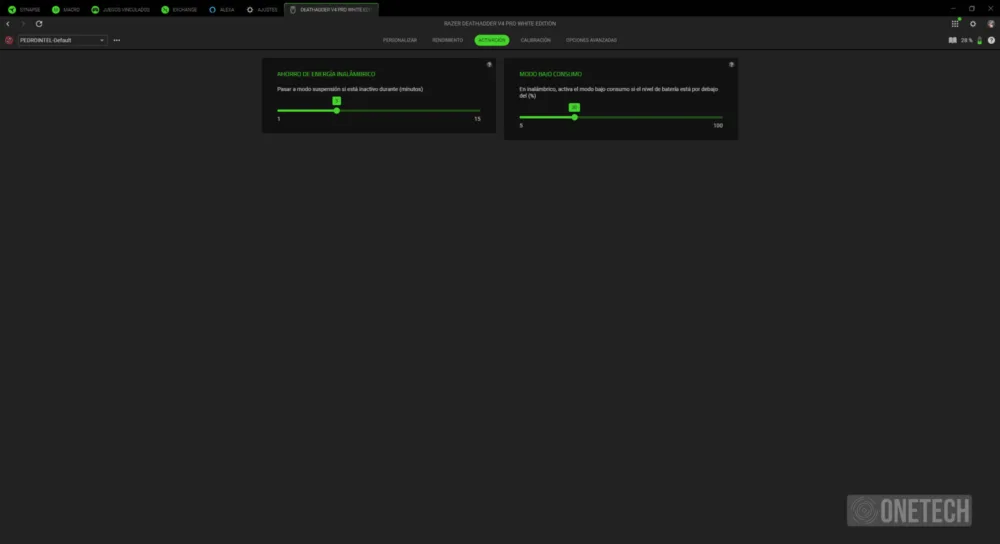Go forward with the right arrow
Viewport: 1000px width, 544px height.
click(23, 24)
